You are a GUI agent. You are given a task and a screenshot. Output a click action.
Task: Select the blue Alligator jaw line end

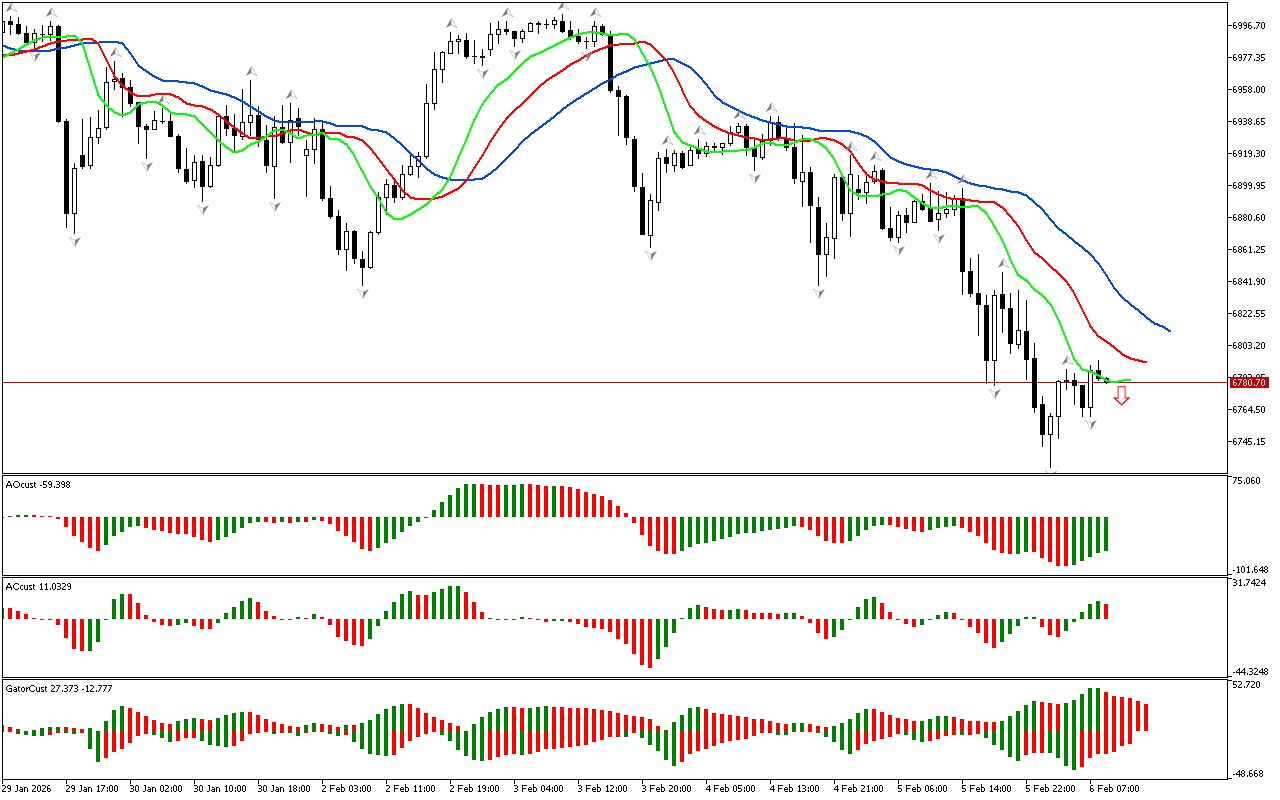(1168, 330)
